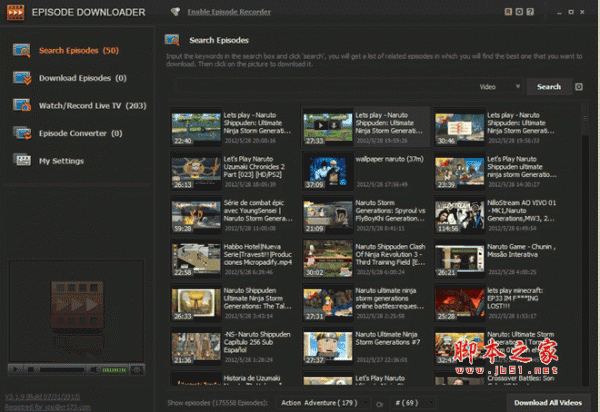This screenshot has height=412, width=600.
Task: Open Watch/Record Live TV (203) section
Action: tap(92, 106)
